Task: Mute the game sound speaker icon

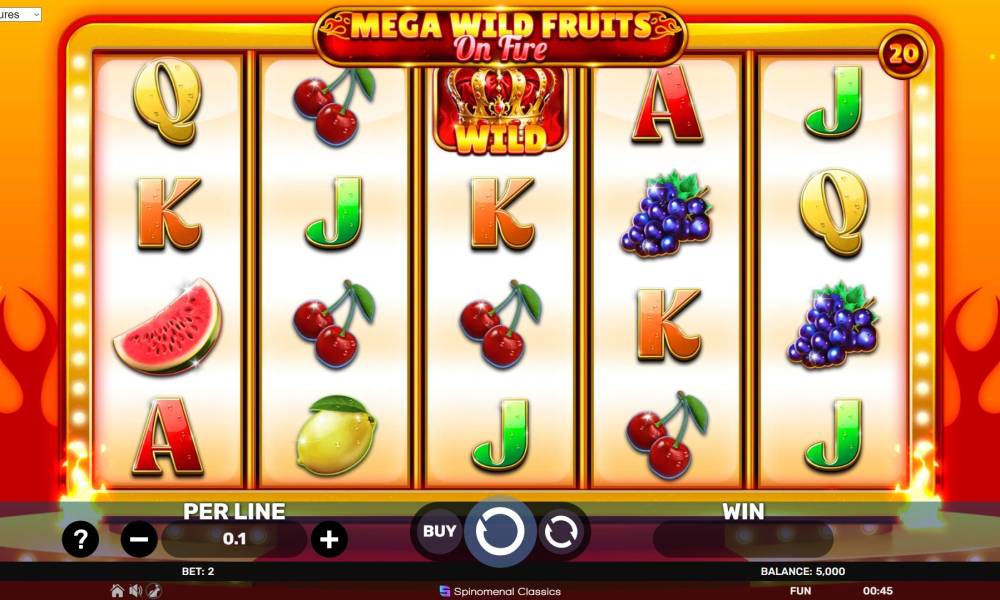Action: point(136,590)
